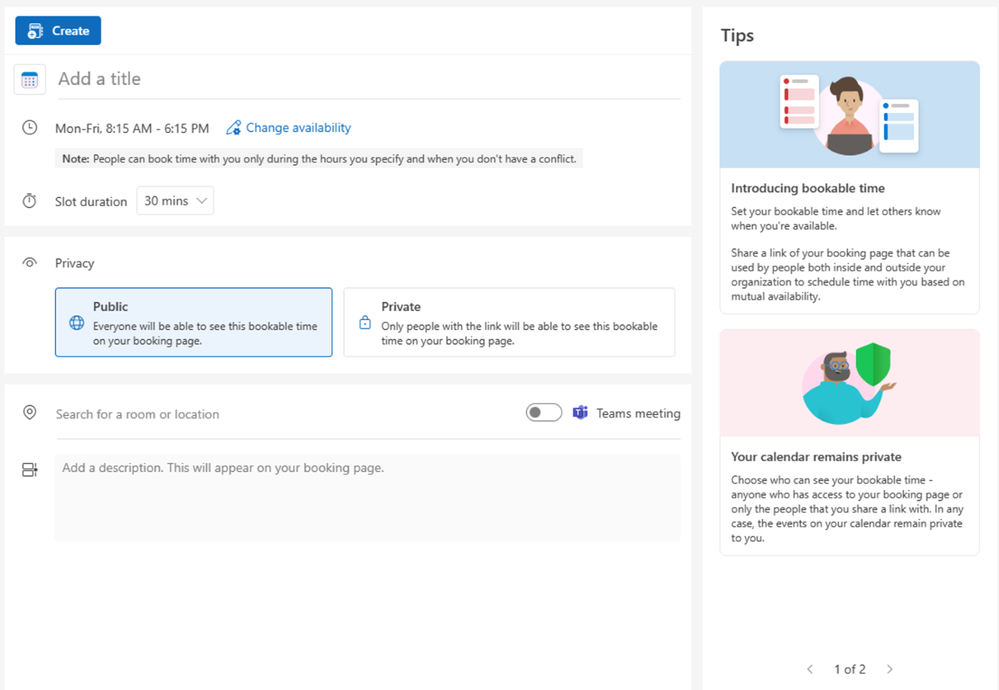Select the Public privacy option

pos(194,322)
